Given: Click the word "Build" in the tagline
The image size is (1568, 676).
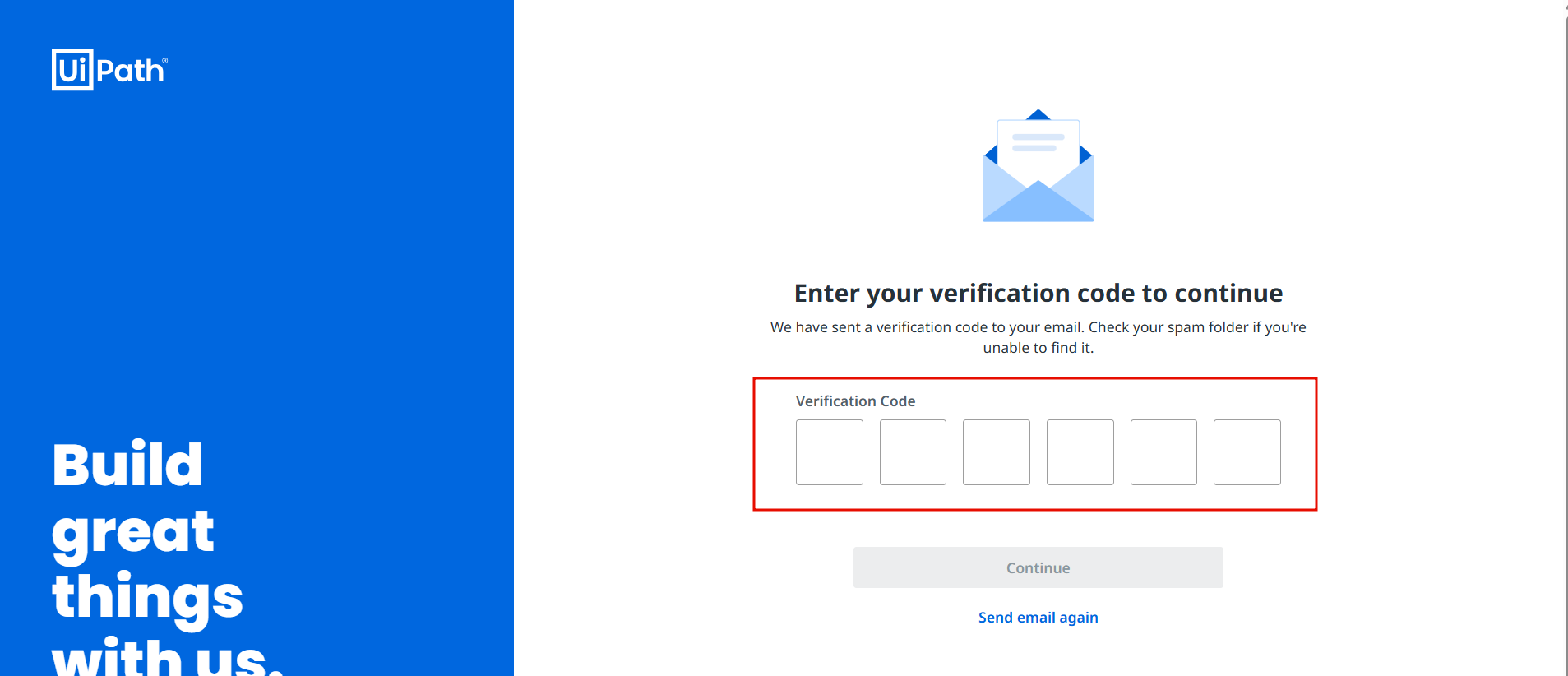Looking at the screenshot, I should click(x=127, y=465).
